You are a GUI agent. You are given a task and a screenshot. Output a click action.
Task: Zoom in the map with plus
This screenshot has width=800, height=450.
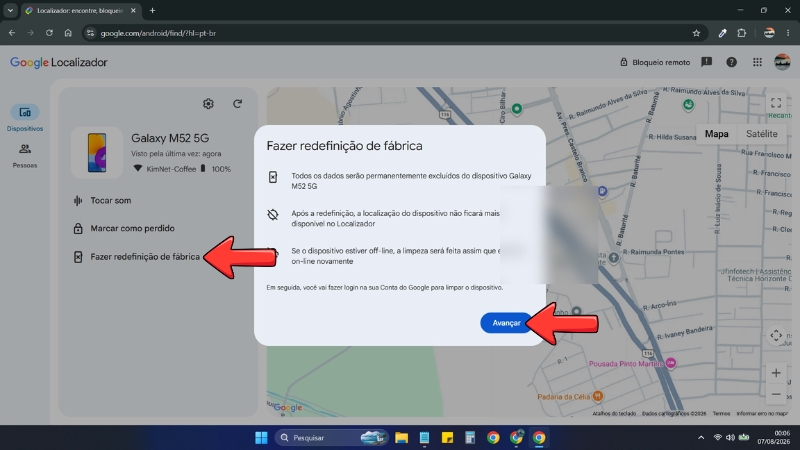[776, 373]
